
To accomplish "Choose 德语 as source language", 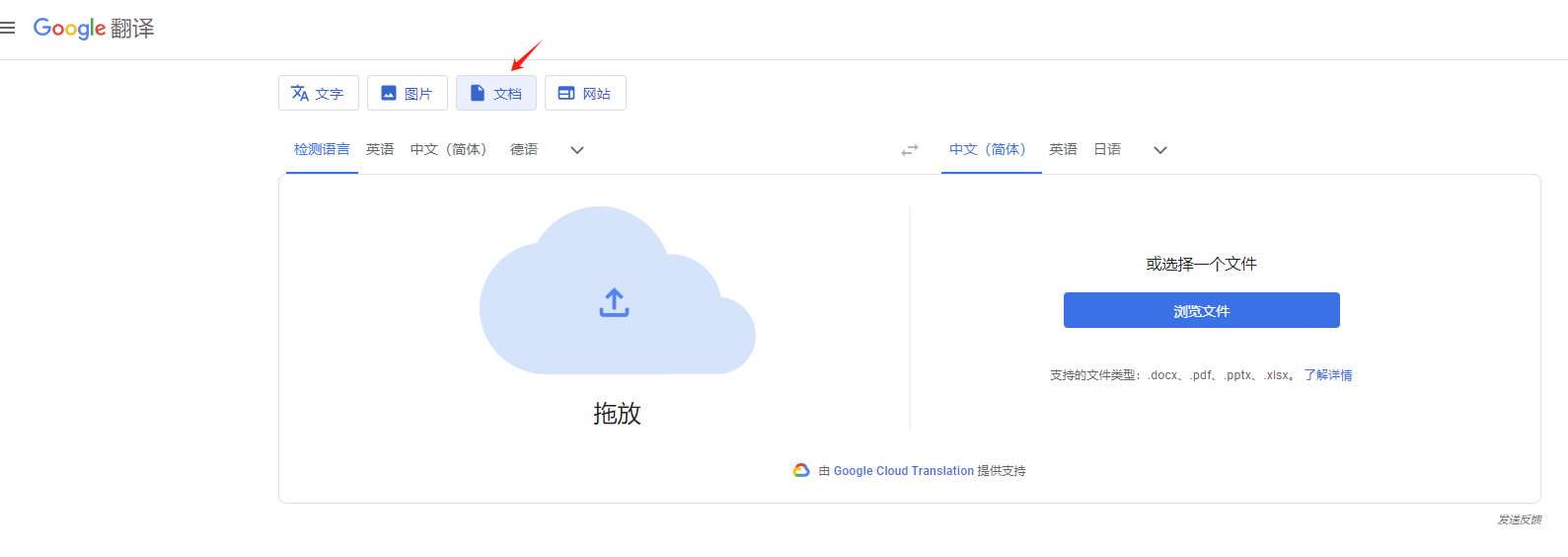I will (x=524, y=149).
